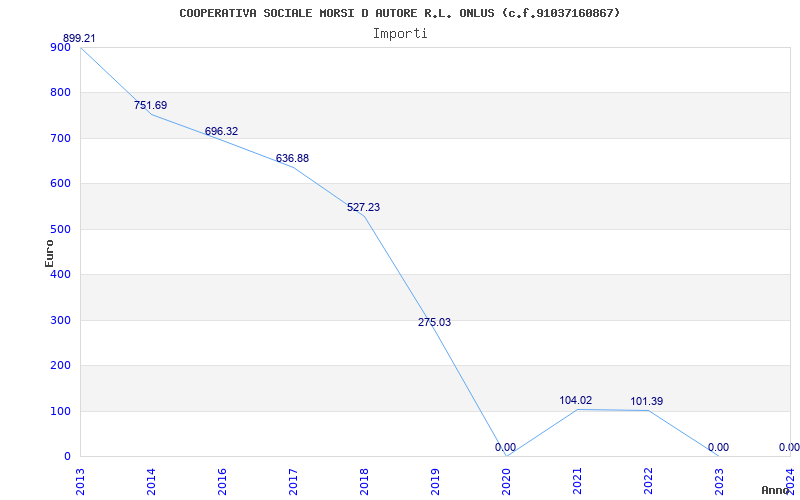The image size is (800, 500).
Task: Select the 0.00 label above 2020
Action: click(x=505, y=447)
